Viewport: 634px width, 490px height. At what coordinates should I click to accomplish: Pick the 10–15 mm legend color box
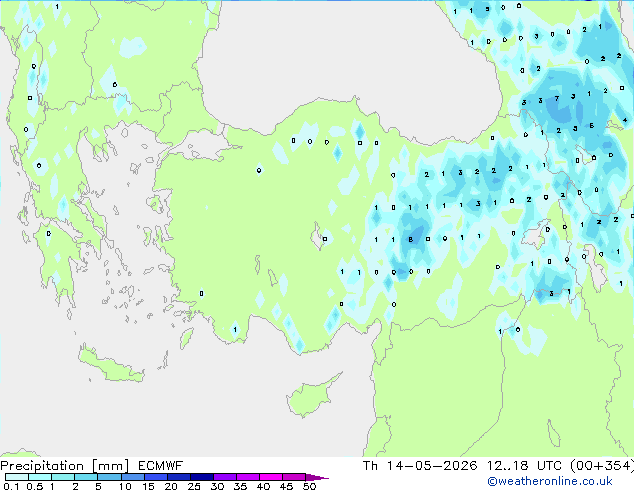132,477
